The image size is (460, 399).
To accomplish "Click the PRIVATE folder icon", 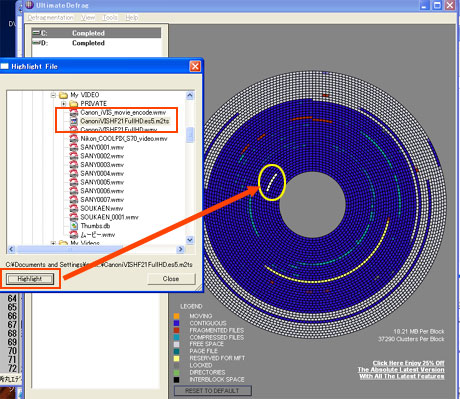I will click(74, 104).
